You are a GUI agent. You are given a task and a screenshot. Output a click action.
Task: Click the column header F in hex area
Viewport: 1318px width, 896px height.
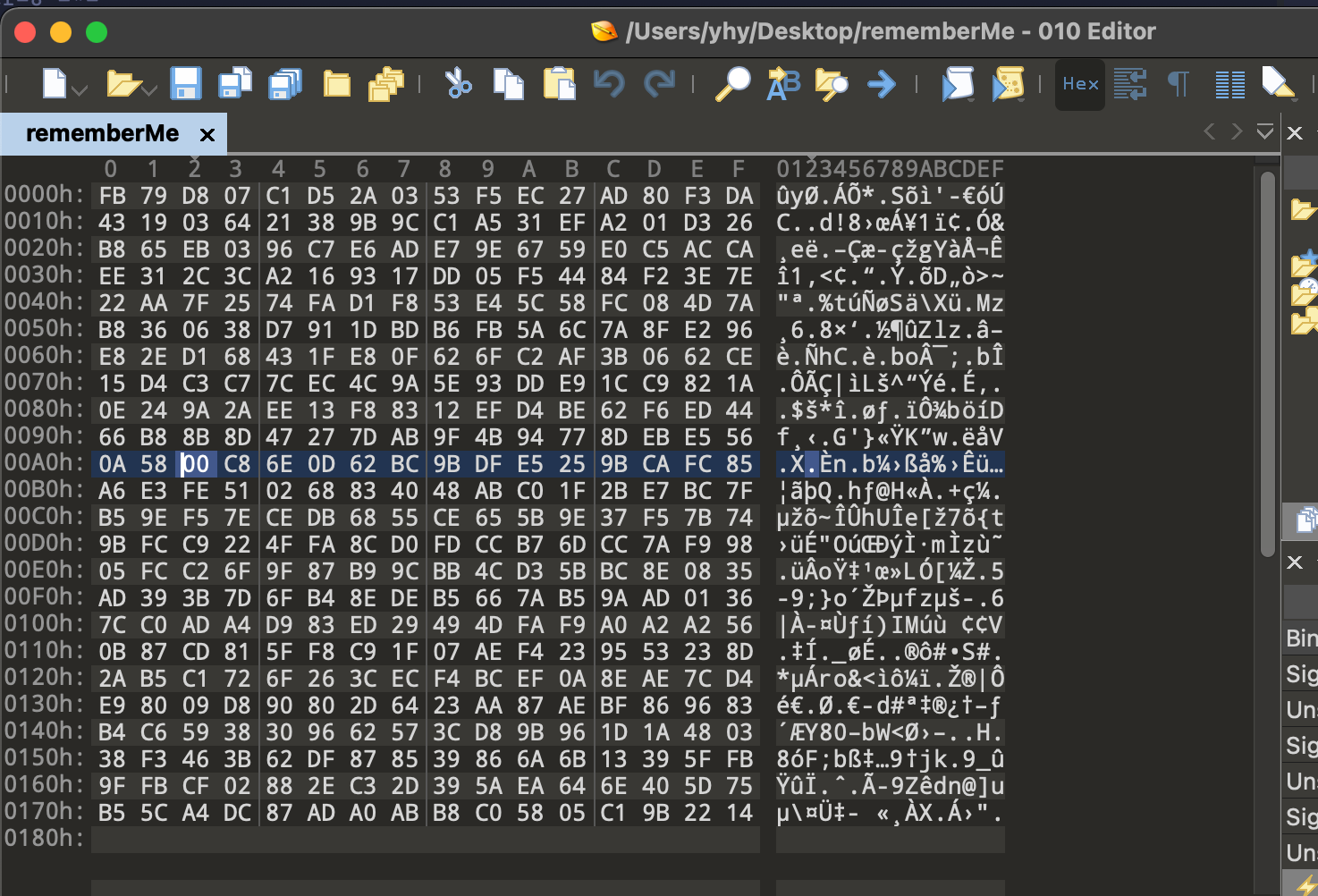pos(739,169)
